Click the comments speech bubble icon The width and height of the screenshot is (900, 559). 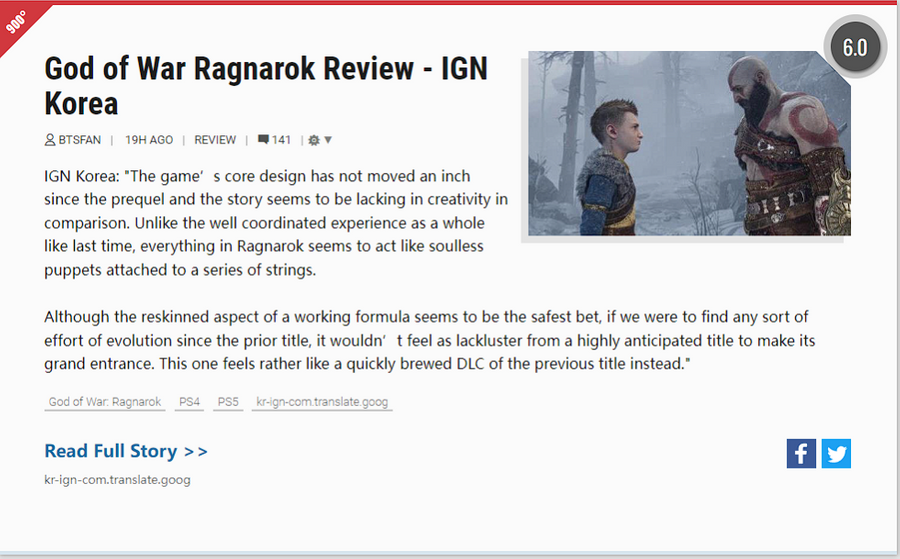263,140
